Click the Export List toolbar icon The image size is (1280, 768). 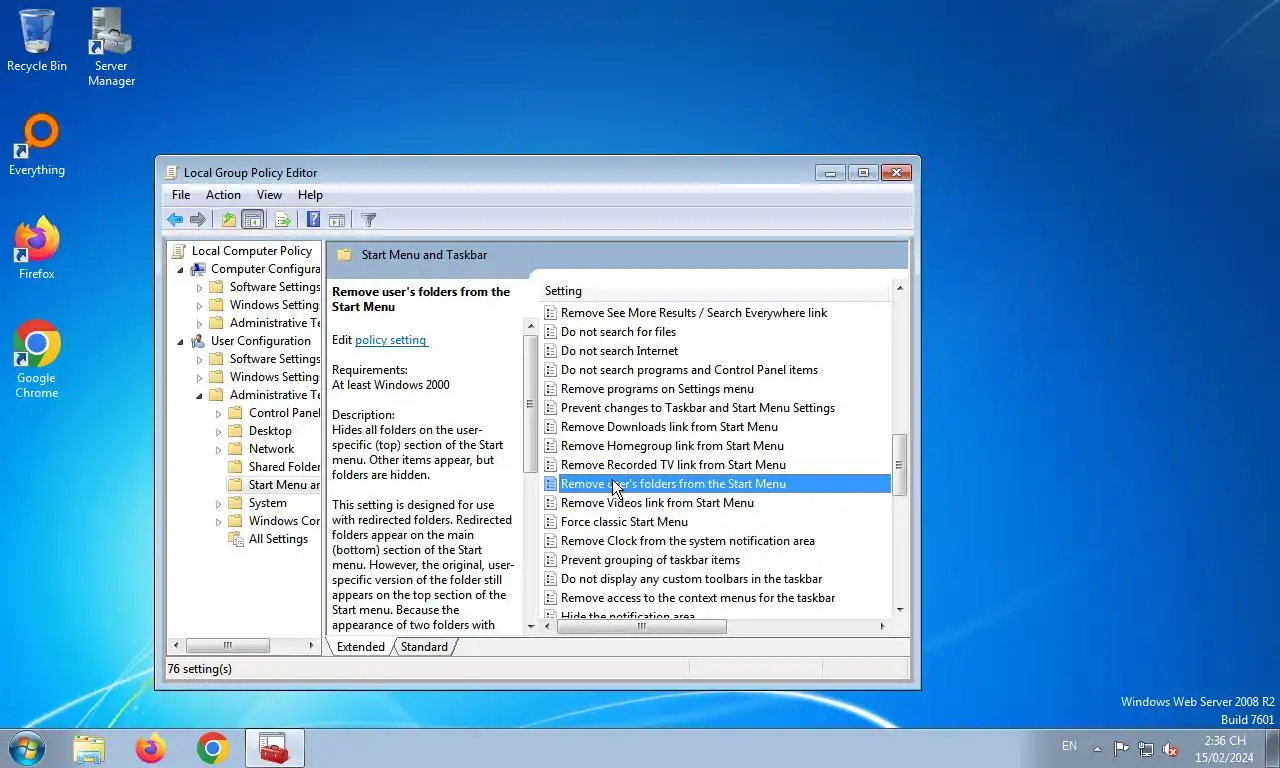pyautogui.click(x=283, y=220)
